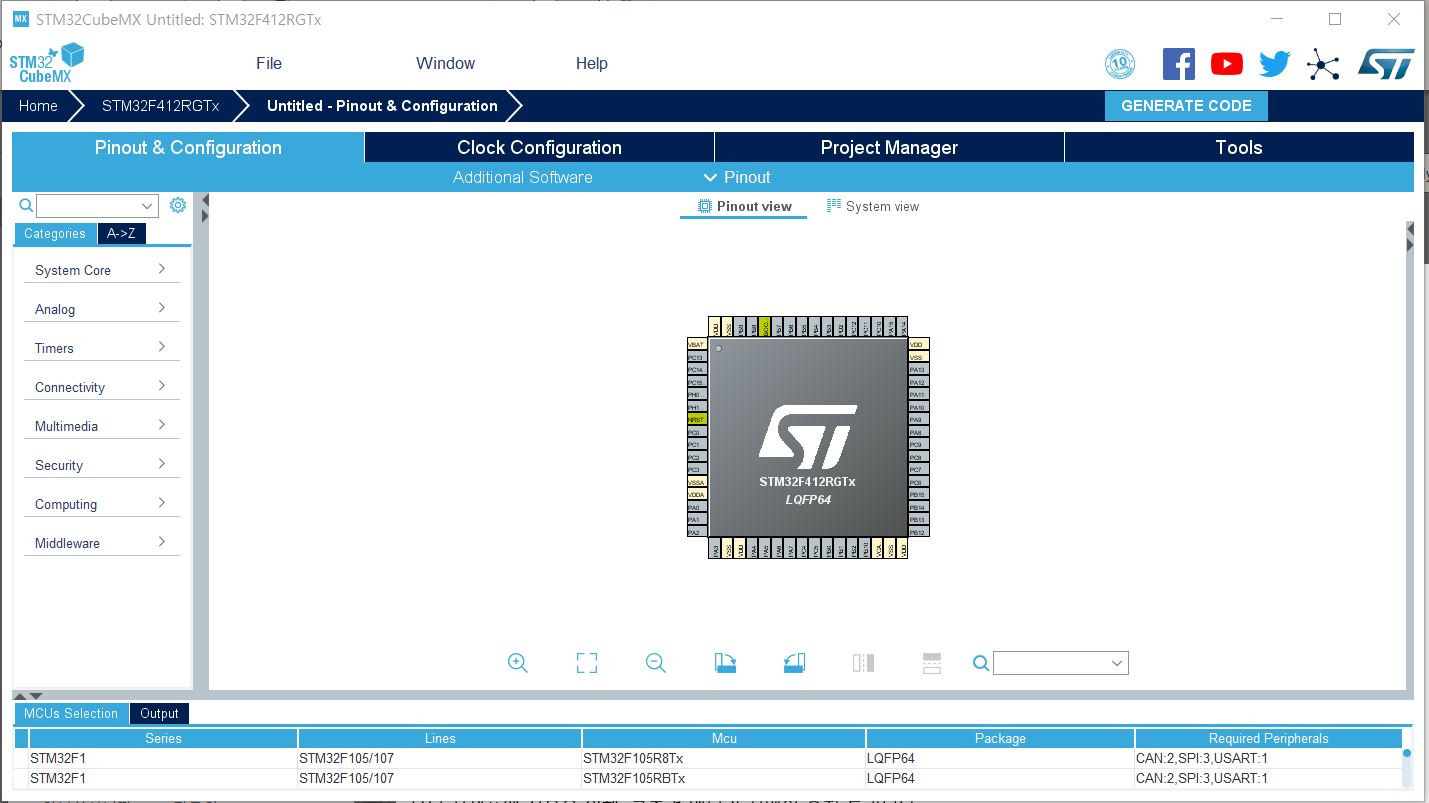This screenshot has width=1429, height=803.
Task: Click the ST logo in the header
Action: coord(1385,64)
